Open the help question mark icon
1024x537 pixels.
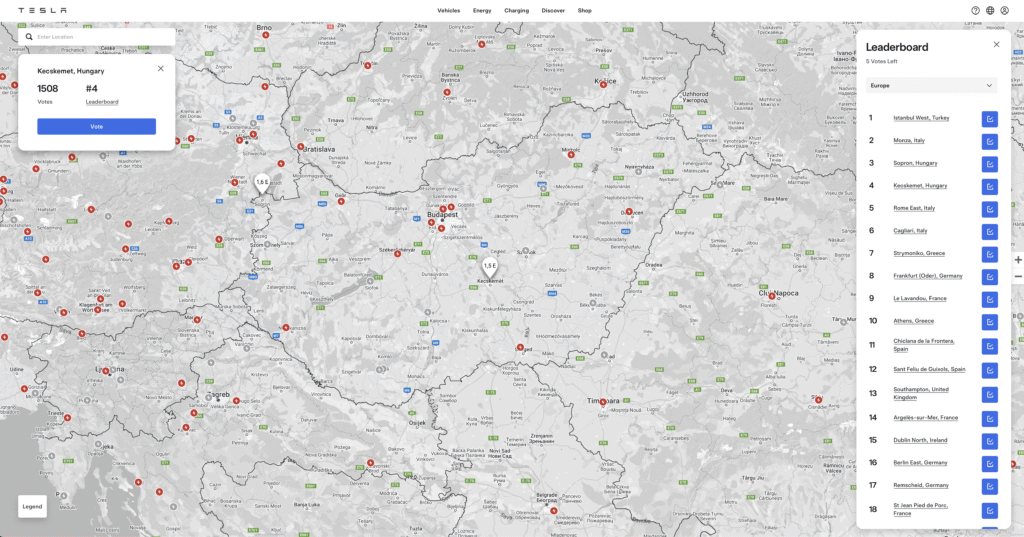point(975,10)
